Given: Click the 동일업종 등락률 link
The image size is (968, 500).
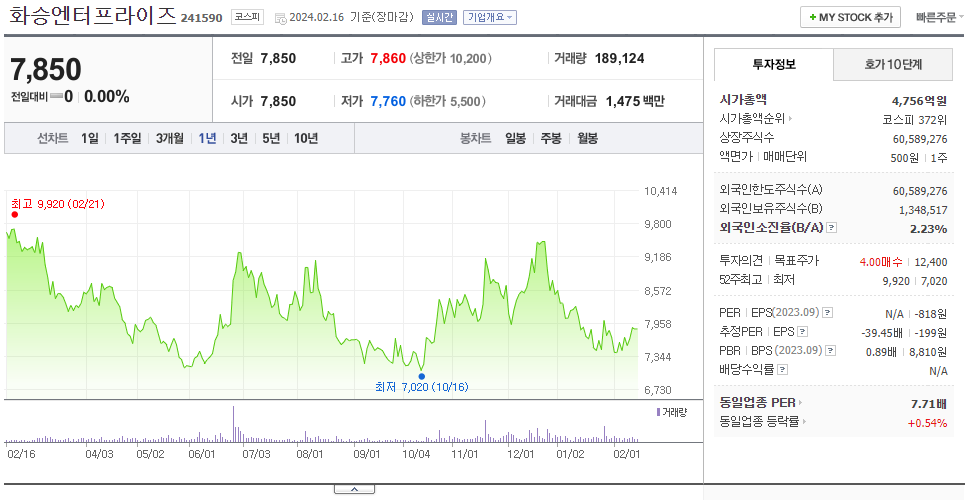Looking at the screenshot, I should click(759, 422).
